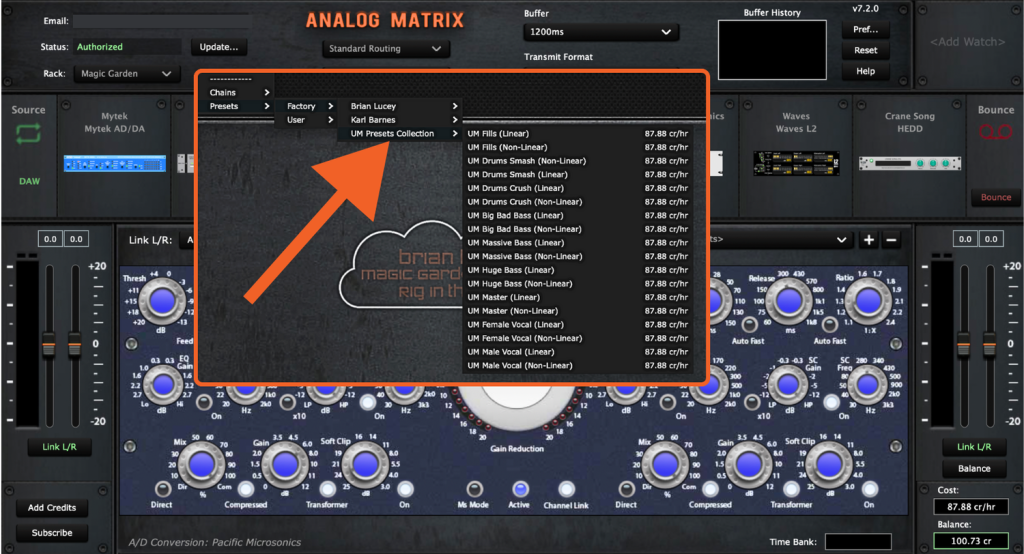Click Link L/R under the input faders

59,447
